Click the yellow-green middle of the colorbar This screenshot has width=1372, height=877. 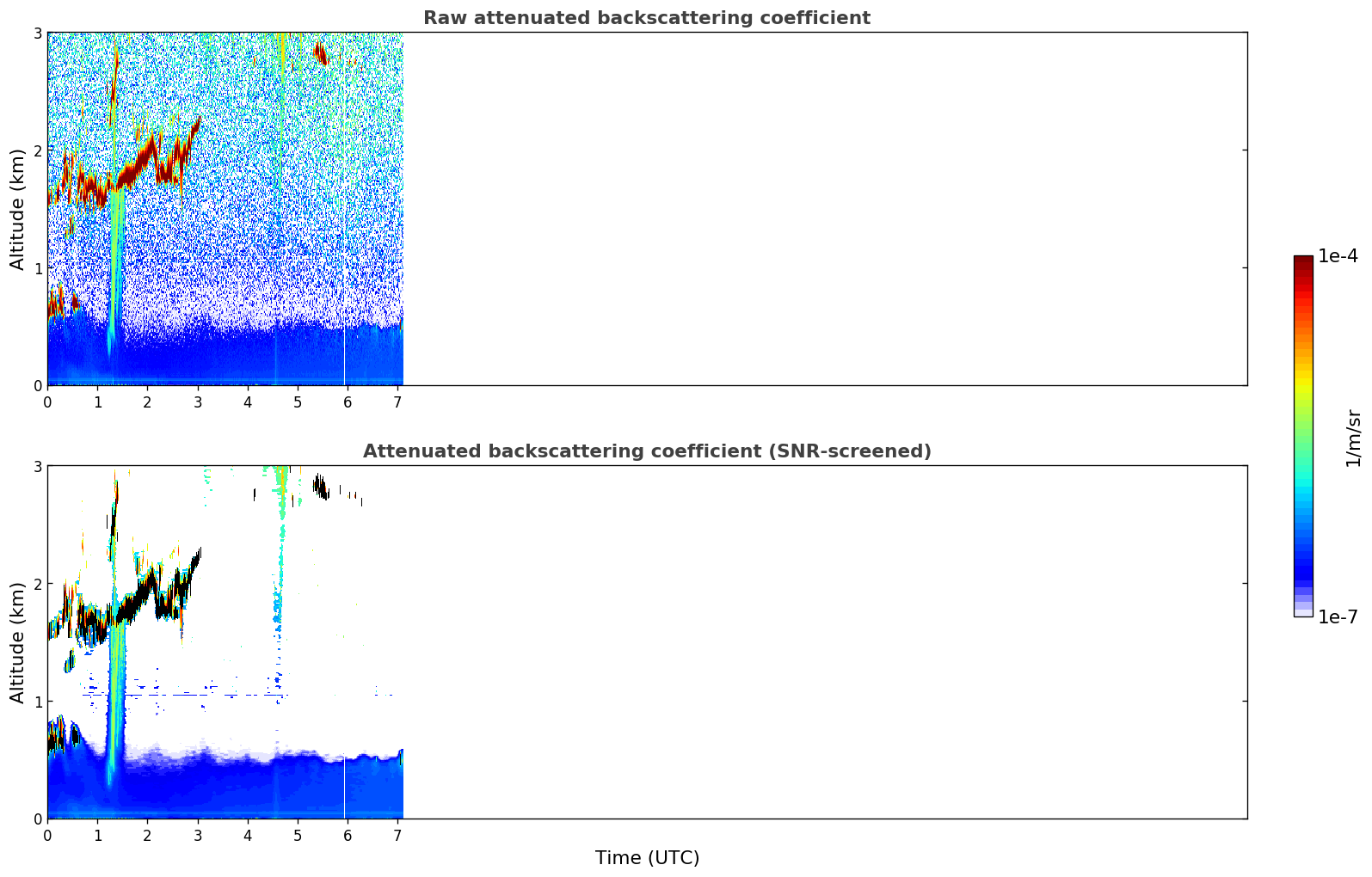pos(1303,397)
